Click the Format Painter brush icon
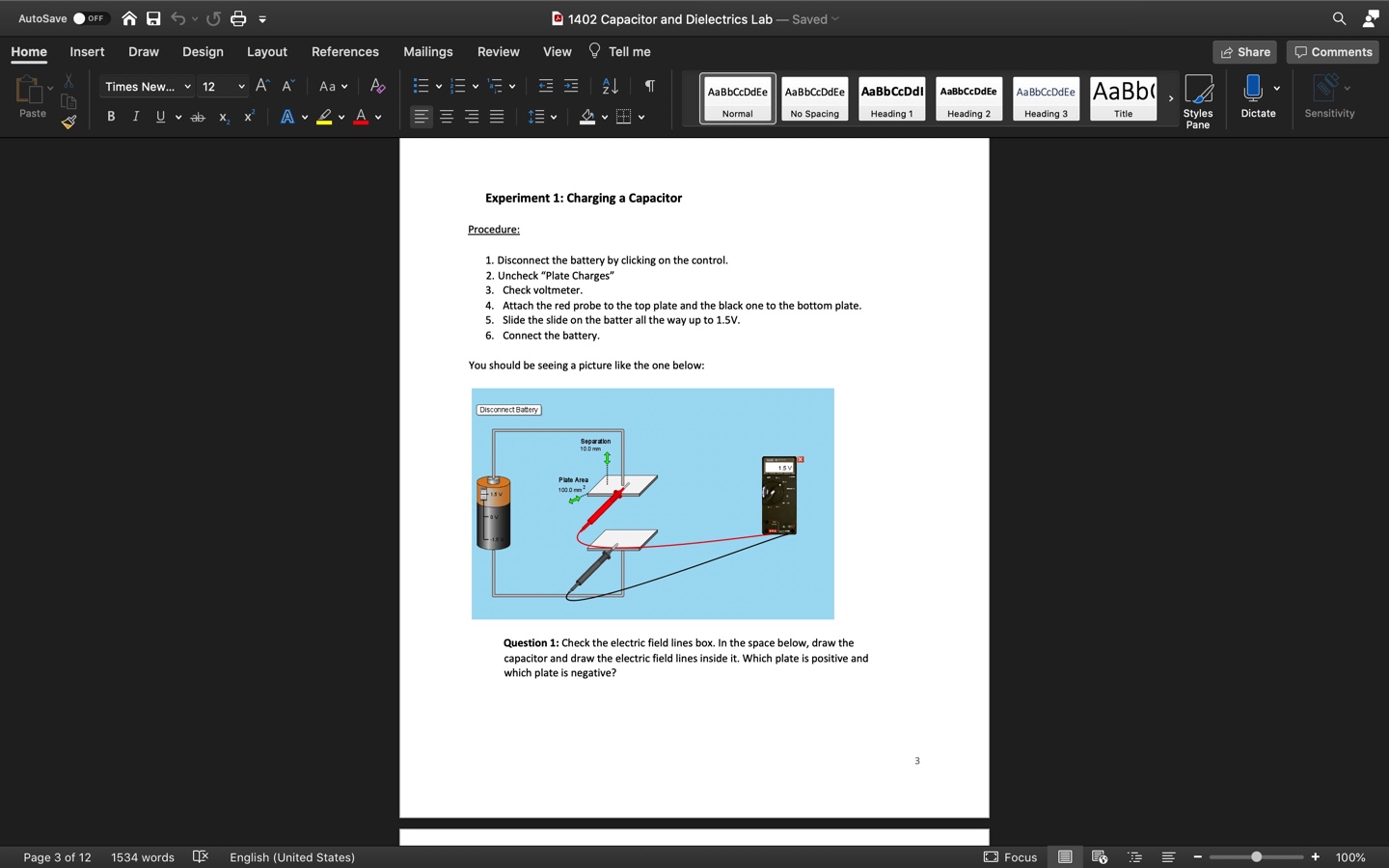The width and height of the screenshot is (1389, 868). coord(68,122)
